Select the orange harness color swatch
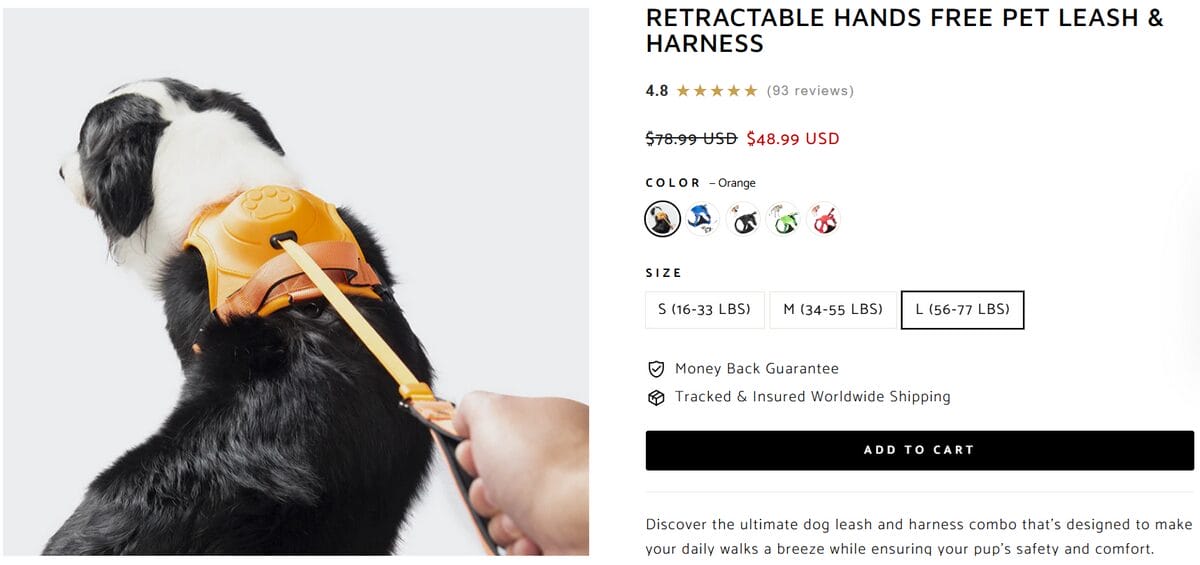This screenshot has height=565, width=1200. (662, 218)
